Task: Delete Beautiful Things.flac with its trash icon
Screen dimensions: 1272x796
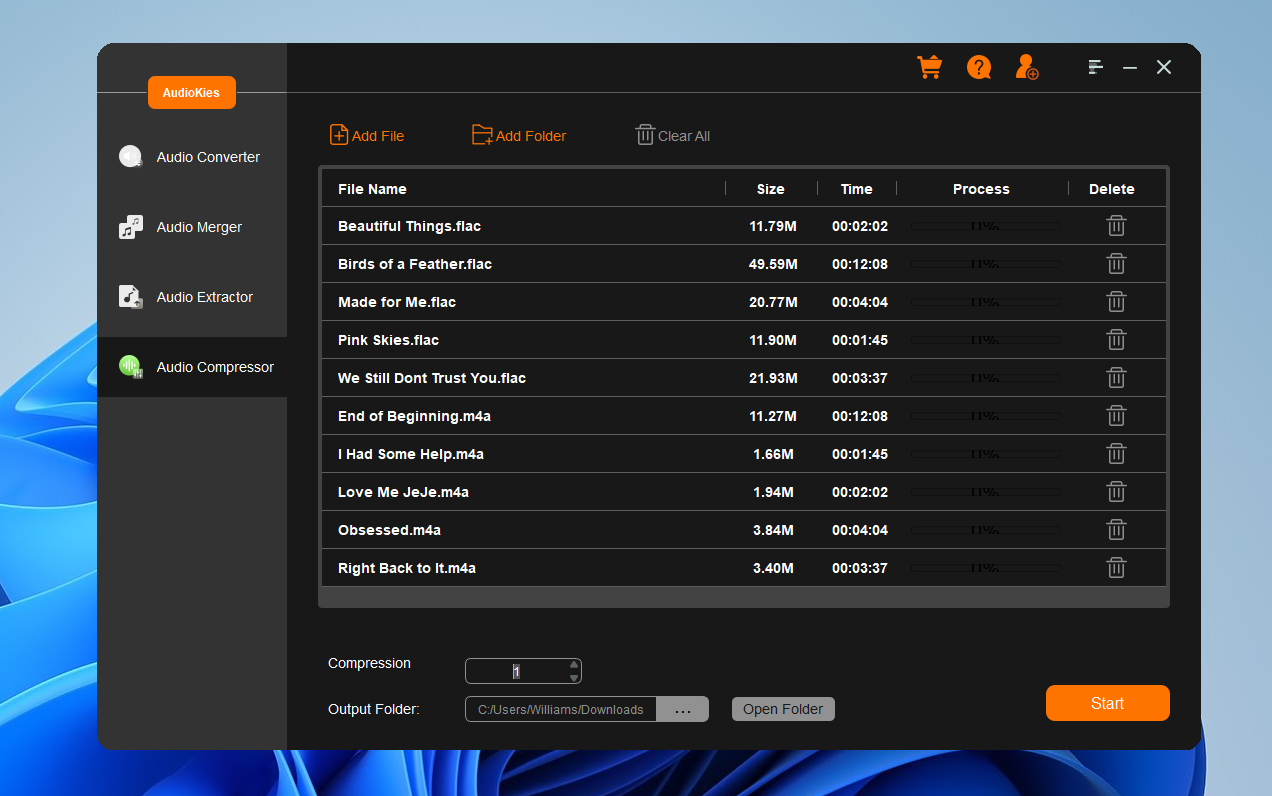Action: point(1116,226)
